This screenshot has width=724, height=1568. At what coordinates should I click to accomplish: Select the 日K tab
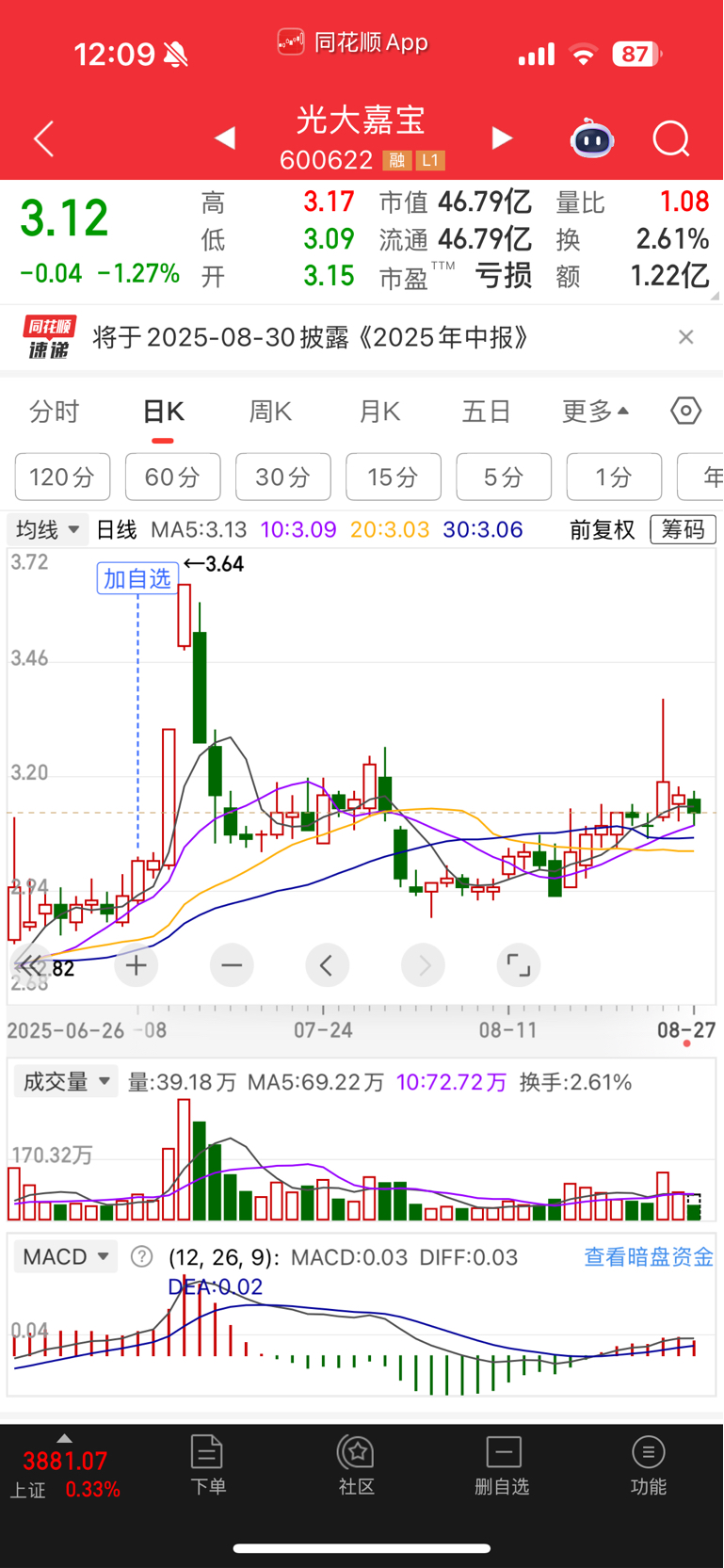163,412
